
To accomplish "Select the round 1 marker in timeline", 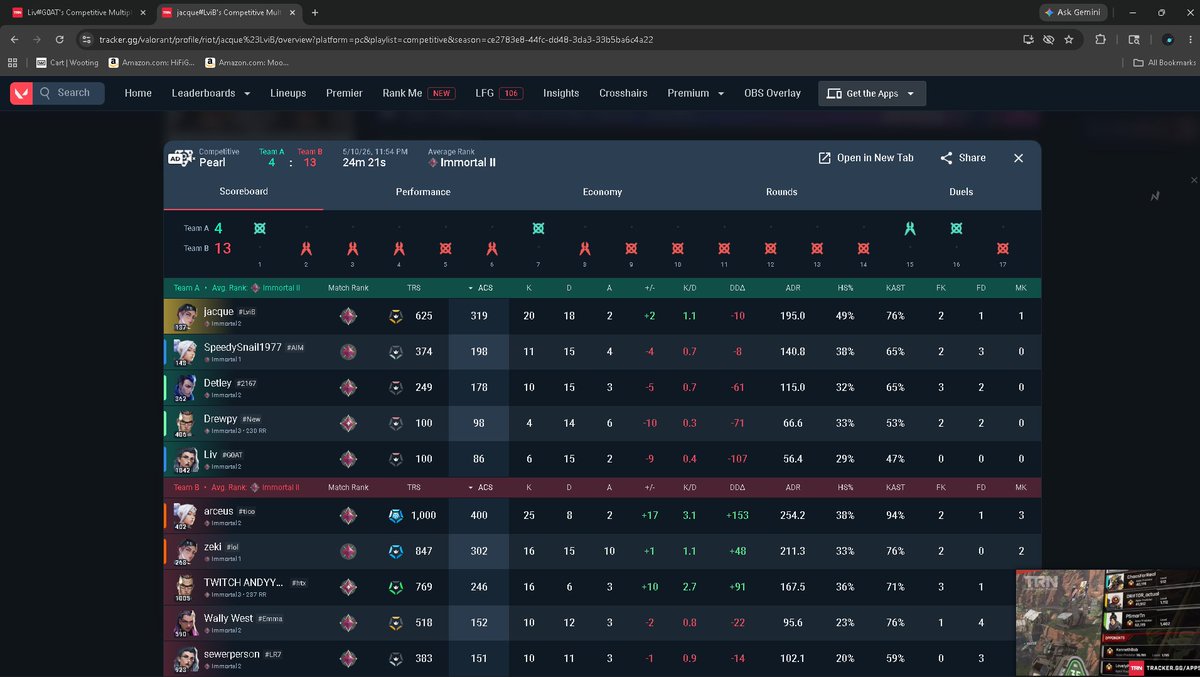I will (260, 229).
